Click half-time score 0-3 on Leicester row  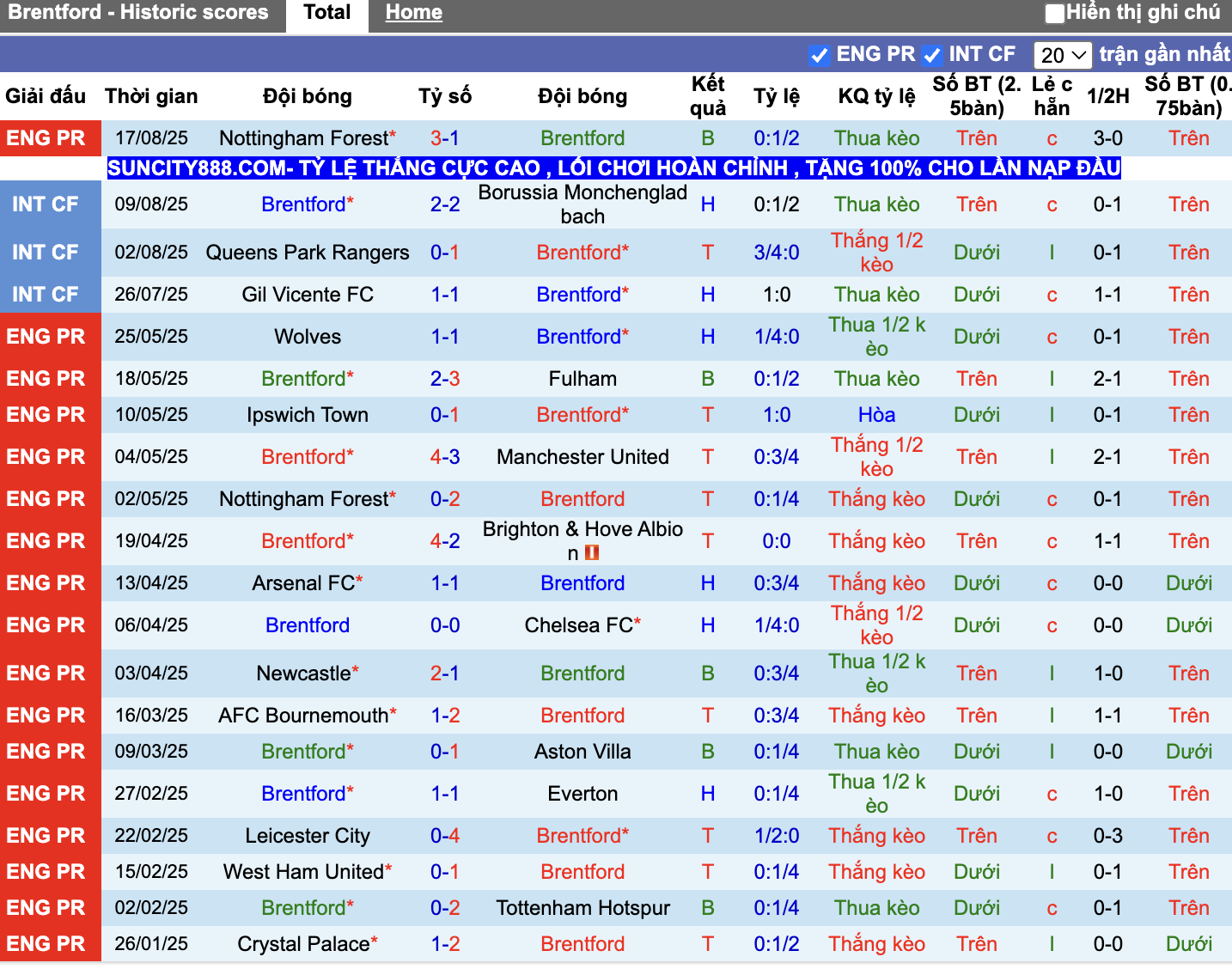(1108, 836)
